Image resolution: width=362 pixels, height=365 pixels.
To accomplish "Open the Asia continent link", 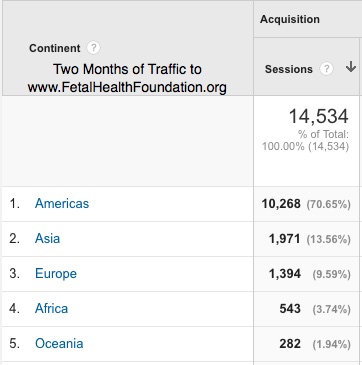I will (x=47, y=239).
